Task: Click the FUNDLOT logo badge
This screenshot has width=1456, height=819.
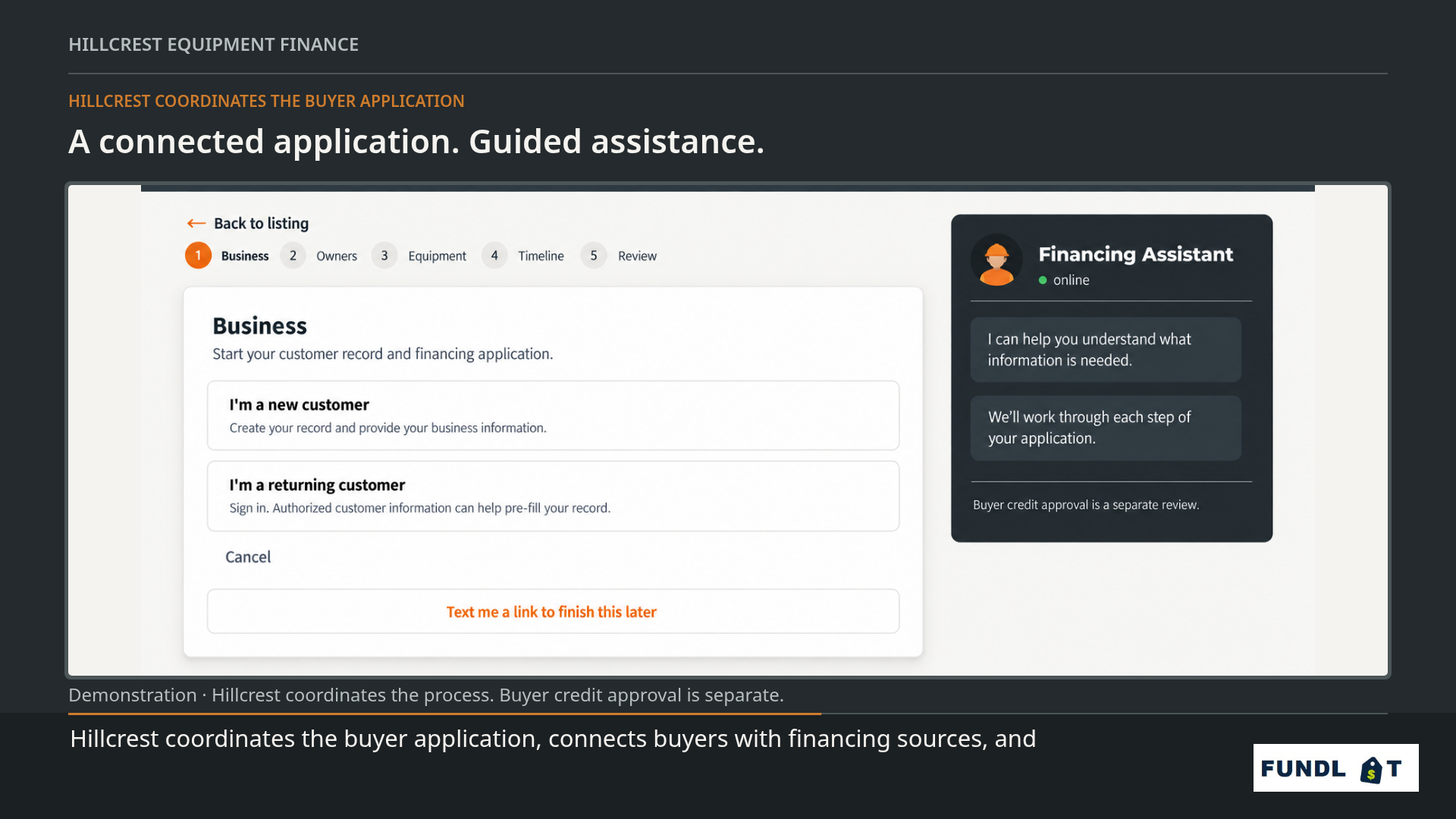Action: [x=1335, y=767]
